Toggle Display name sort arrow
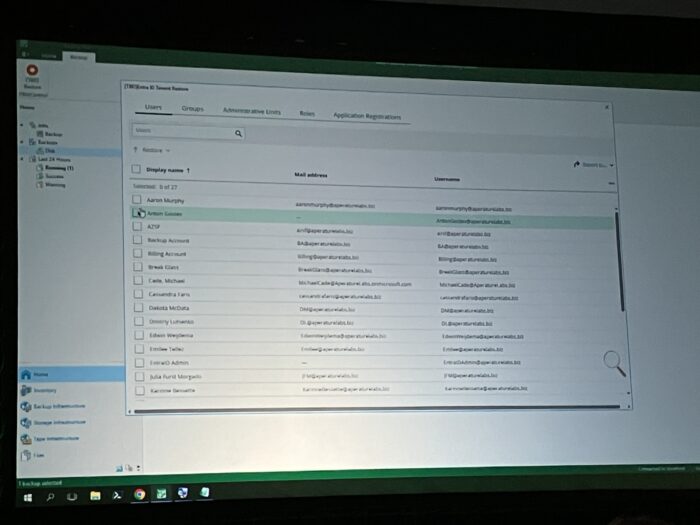Image resolution: width=700 pixels, height=525 pixels. (188, 170)
